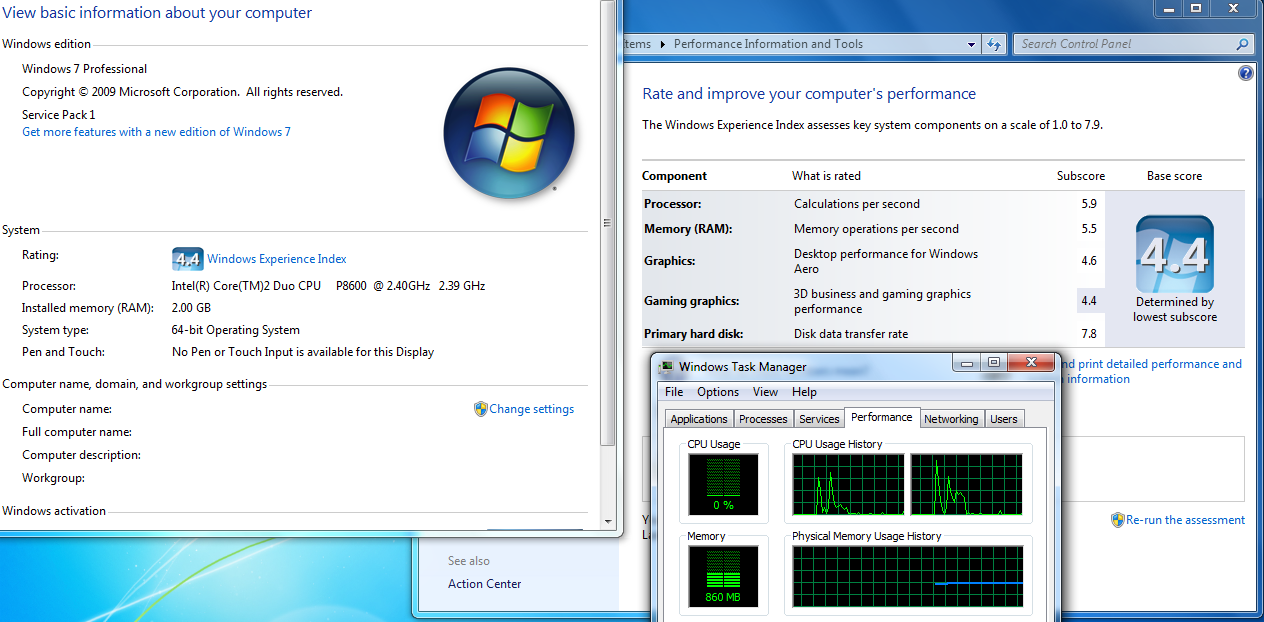This screenshot has height=622, width=1264.
Task: Maximize the Windows Task Manager window
Action: click(993, 363)
